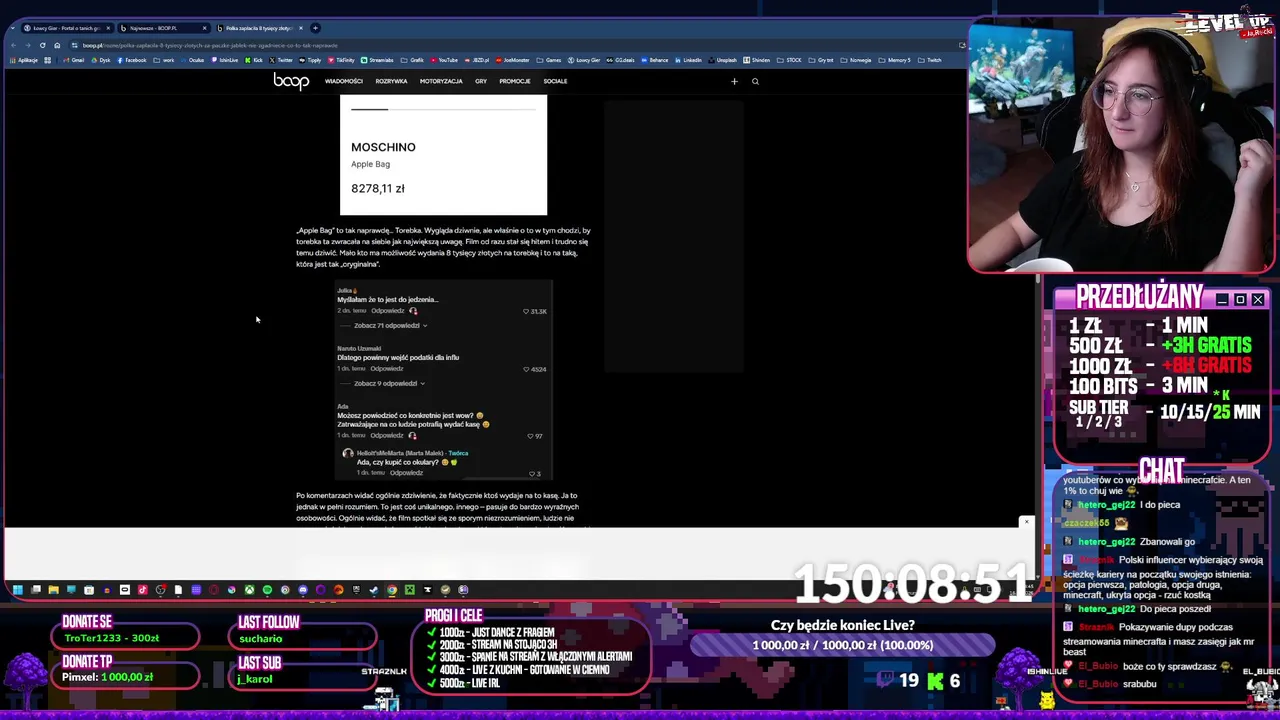Open the Kick bookmark
This screenshot has width=1280, height=720.
pyautogui.click(x=253, y=60)
